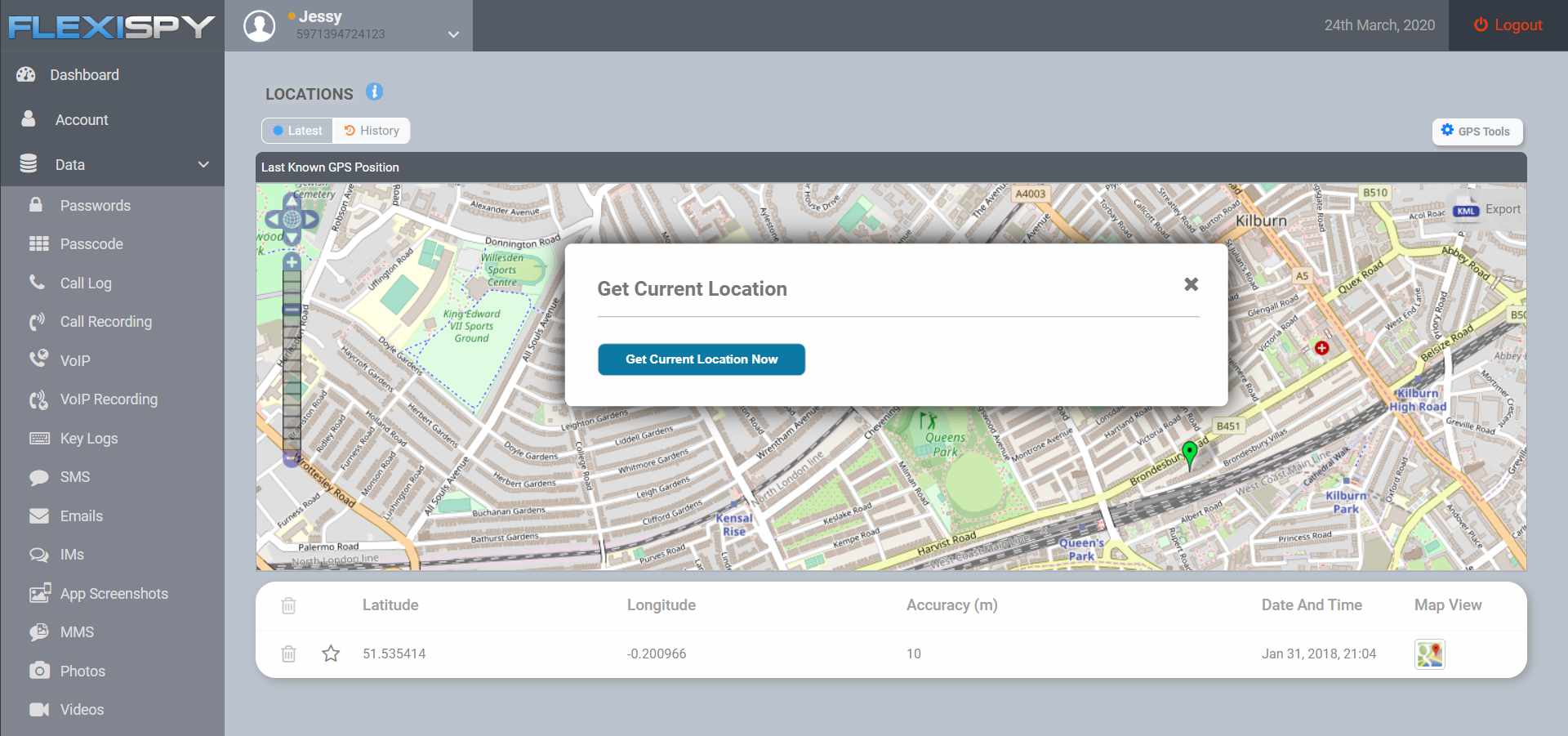Image resolution: width=1568 pixels, height=736 pixels.
Task: Click the green GPS location marker
Action: tap(1190, 454)
